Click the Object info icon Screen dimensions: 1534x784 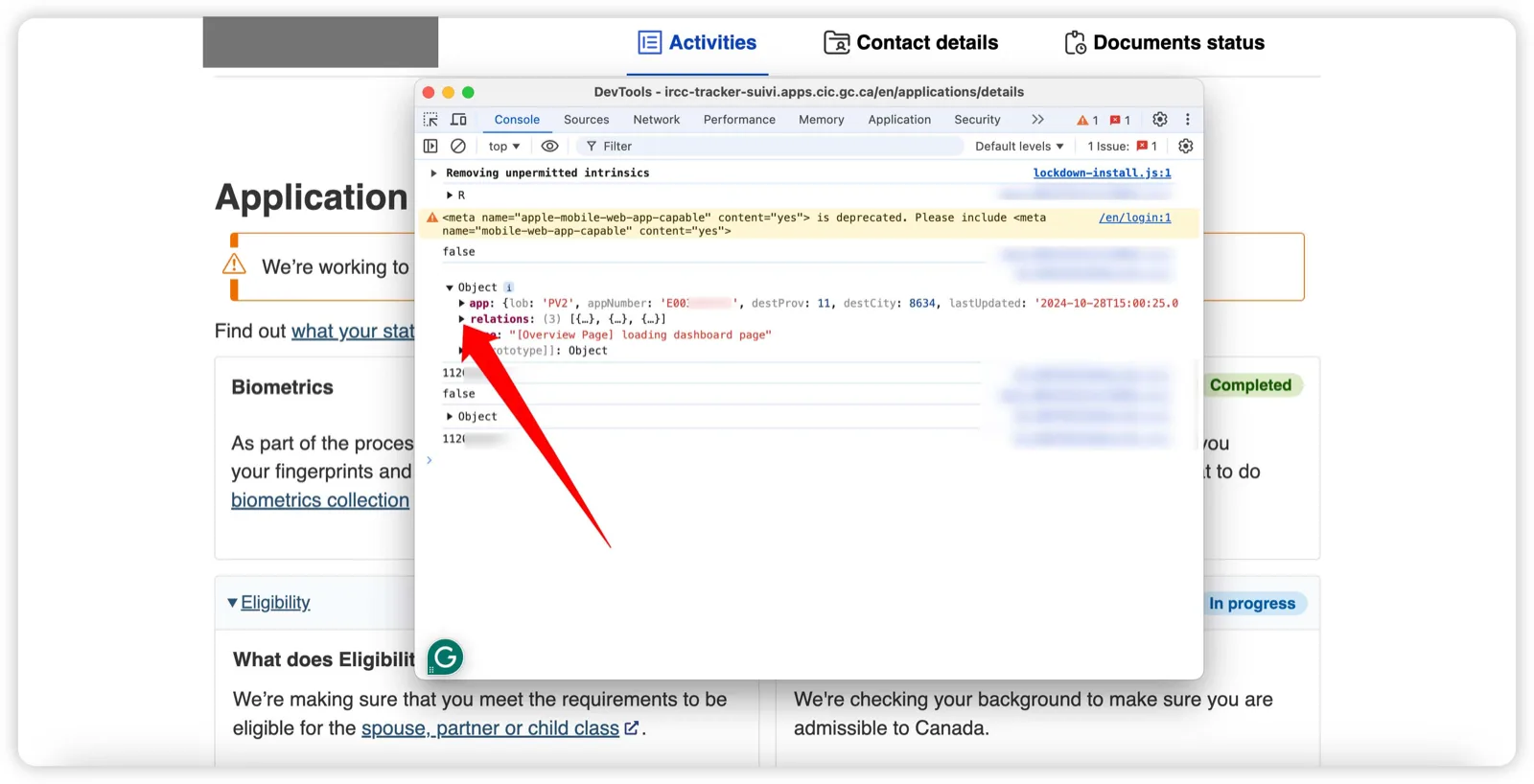click(509, 288)
